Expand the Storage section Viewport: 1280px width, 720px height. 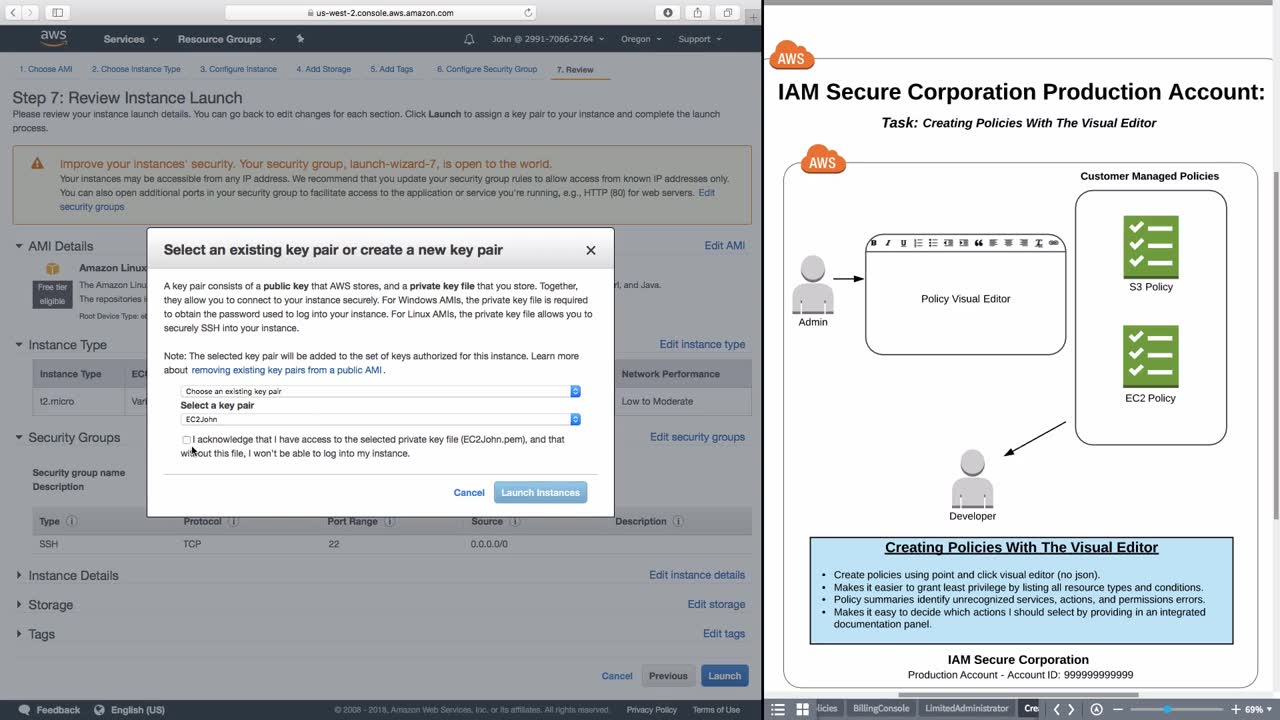(x=19, y=605)
